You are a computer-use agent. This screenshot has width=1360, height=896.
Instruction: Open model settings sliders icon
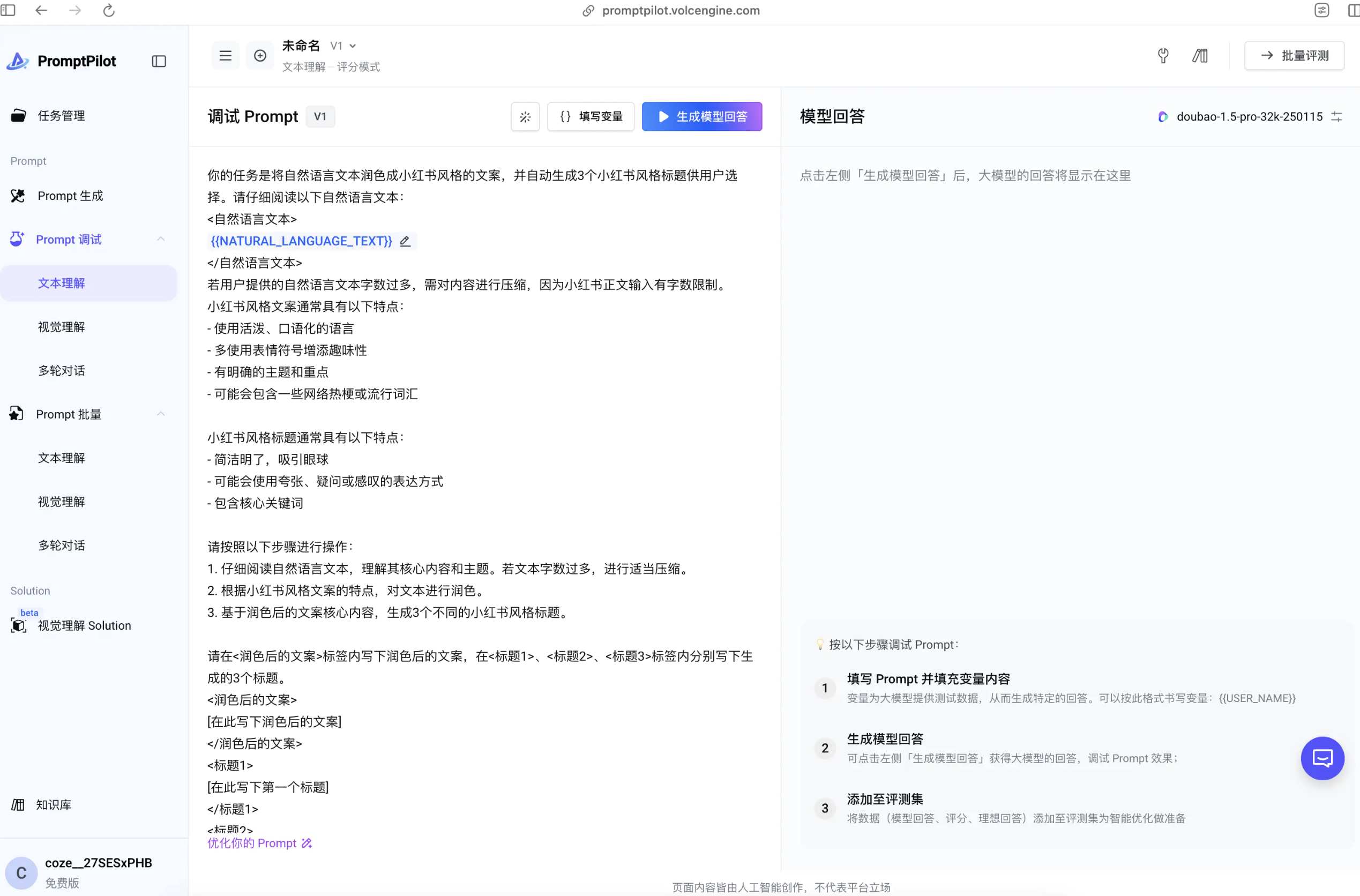[x=1336, y=117]
